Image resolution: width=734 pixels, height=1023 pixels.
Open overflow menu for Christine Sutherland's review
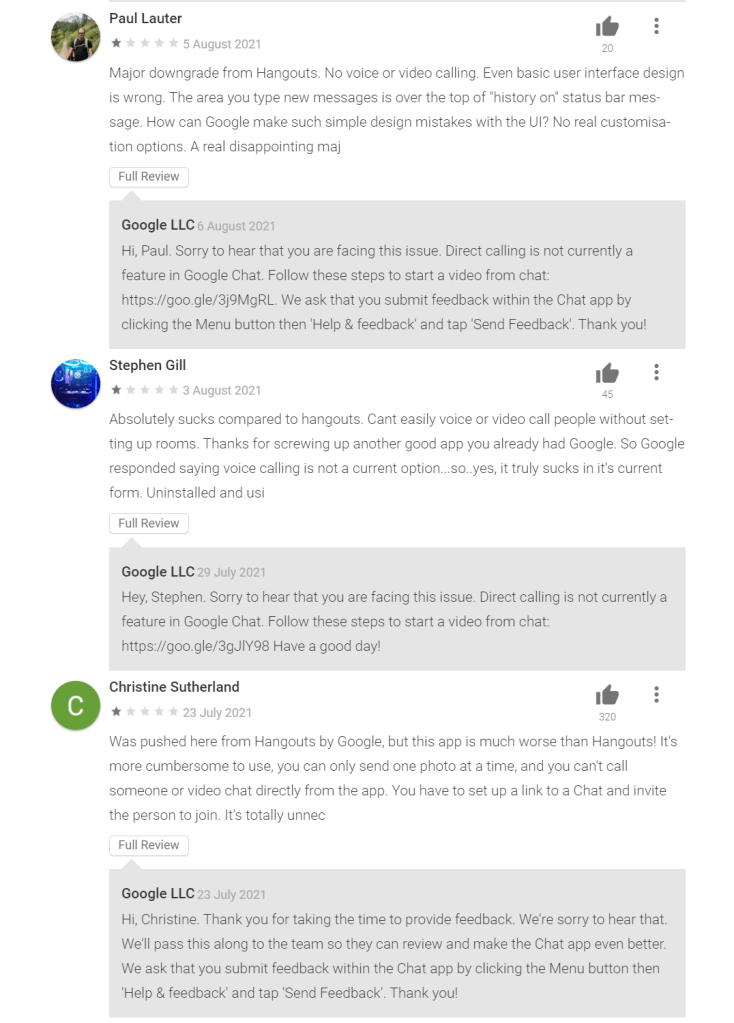click(x=656, y=694)
